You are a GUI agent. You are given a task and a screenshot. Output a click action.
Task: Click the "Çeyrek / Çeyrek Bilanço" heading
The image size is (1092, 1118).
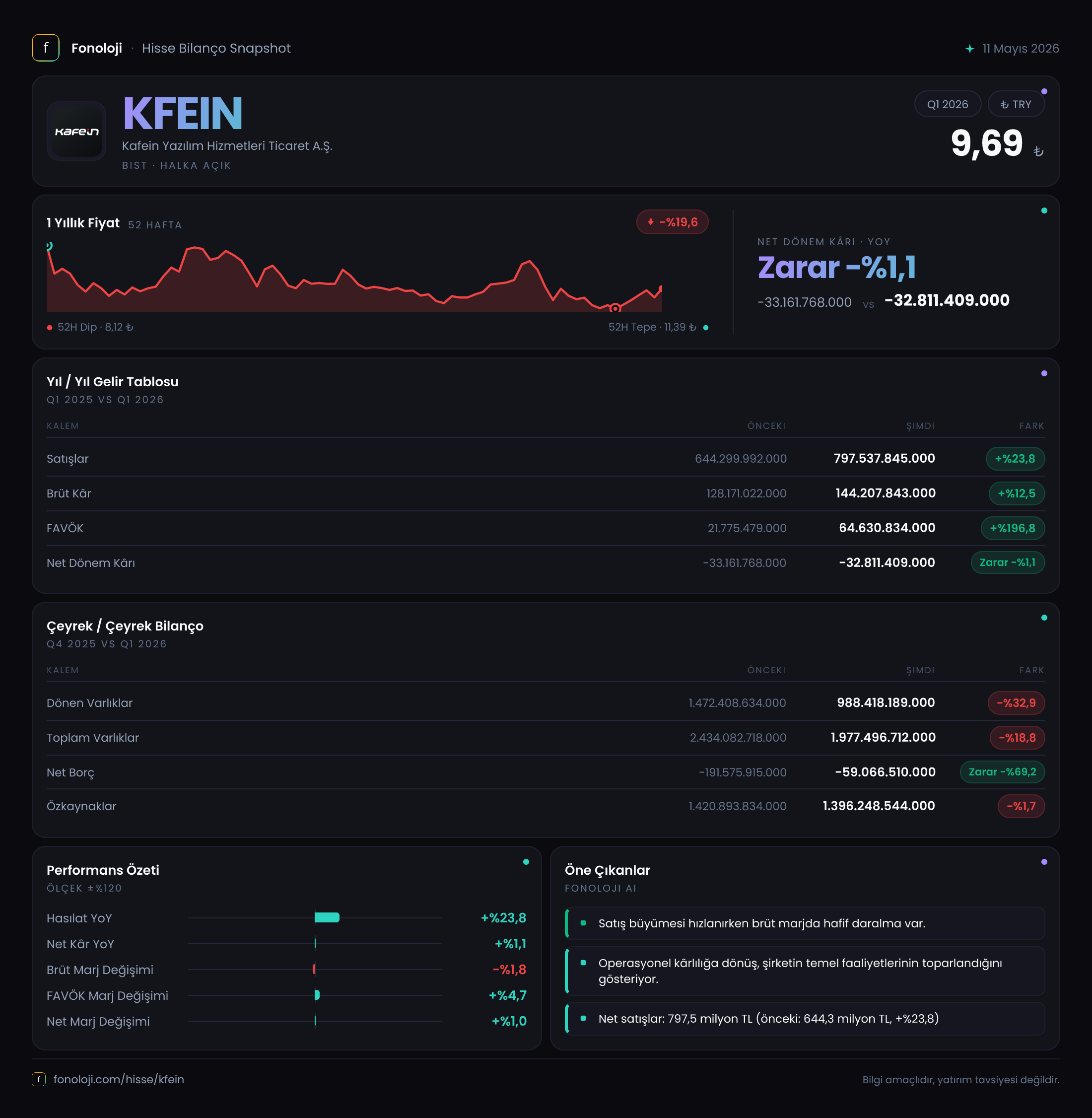point(125,627)
